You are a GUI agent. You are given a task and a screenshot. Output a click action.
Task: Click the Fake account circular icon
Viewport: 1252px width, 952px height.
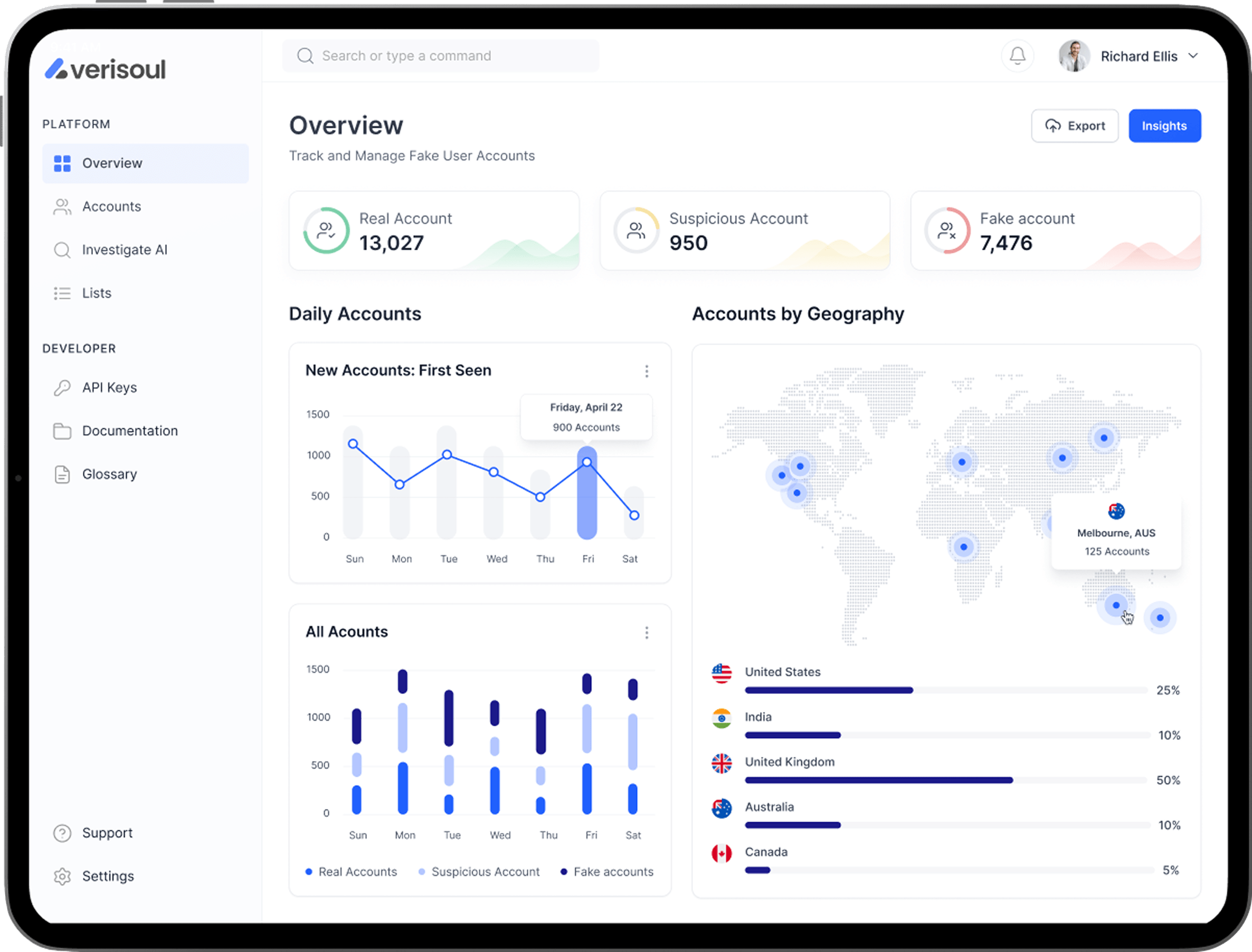point(946,231)
